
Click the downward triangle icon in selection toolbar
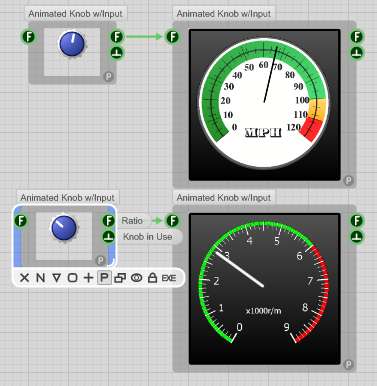(x=56, y=277)
